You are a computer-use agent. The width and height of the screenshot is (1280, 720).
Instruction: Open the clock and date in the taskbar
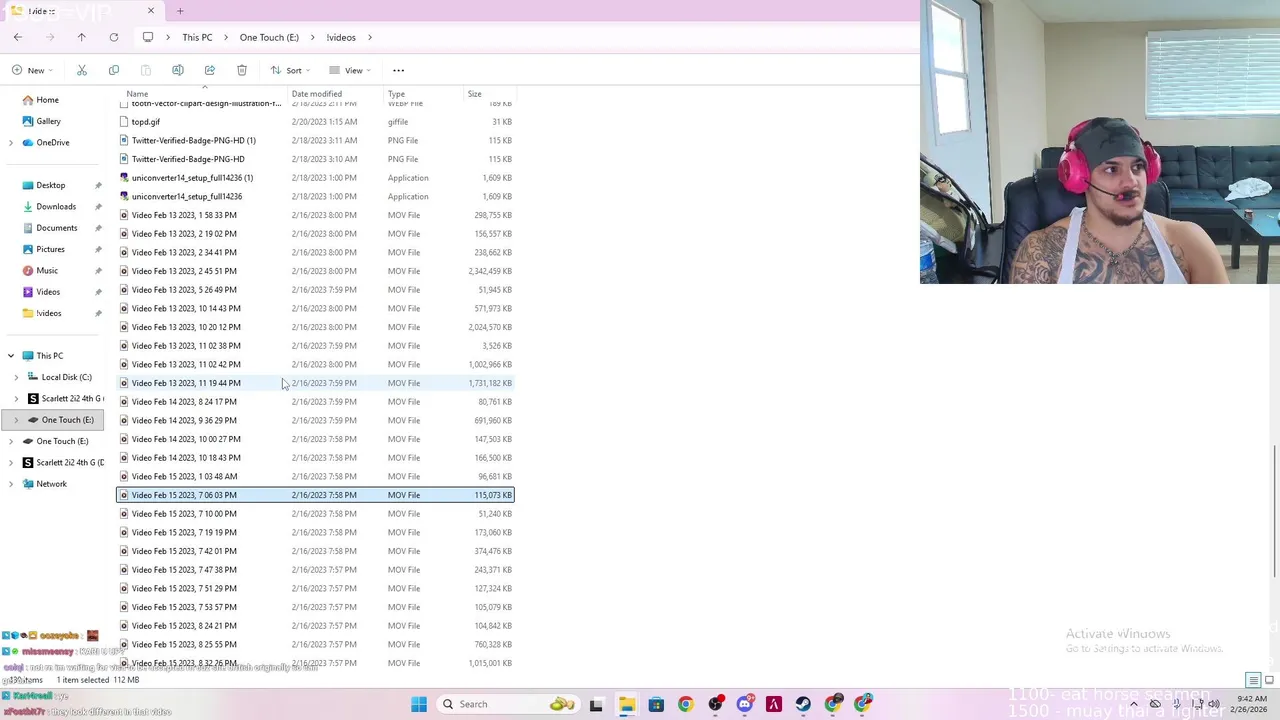(1251, 704)
